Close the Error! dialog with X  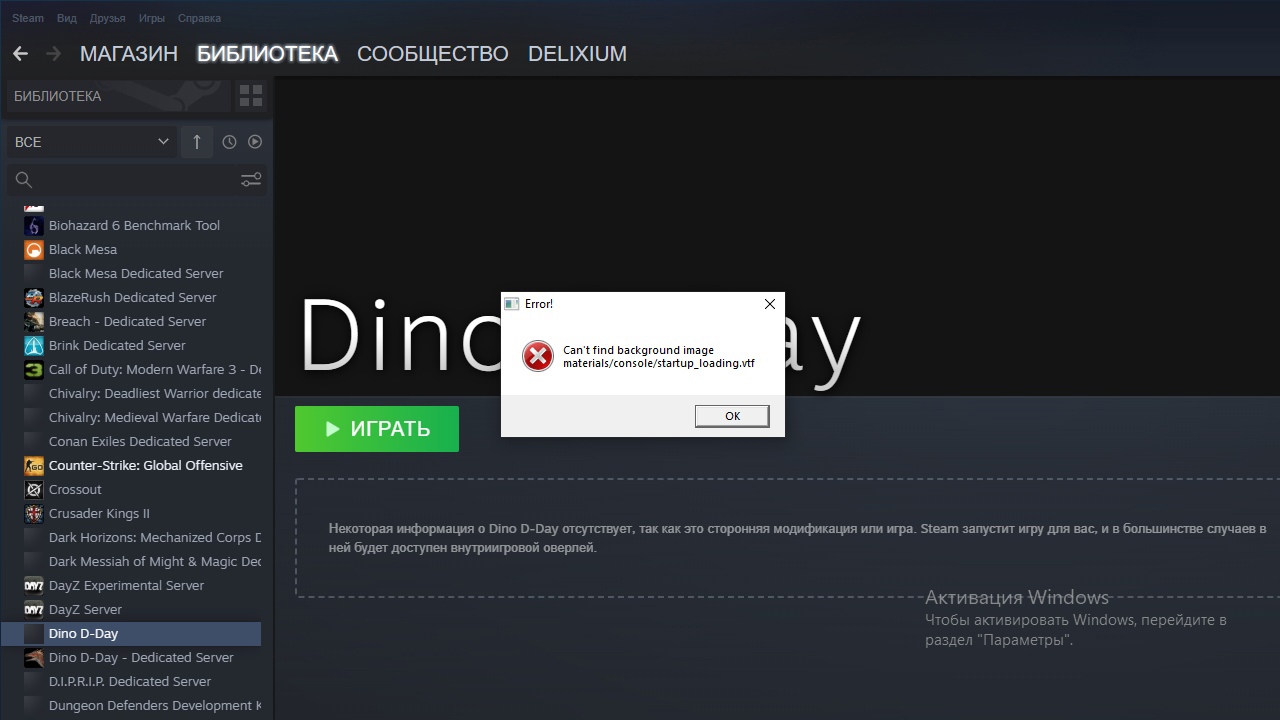point(769,304)
